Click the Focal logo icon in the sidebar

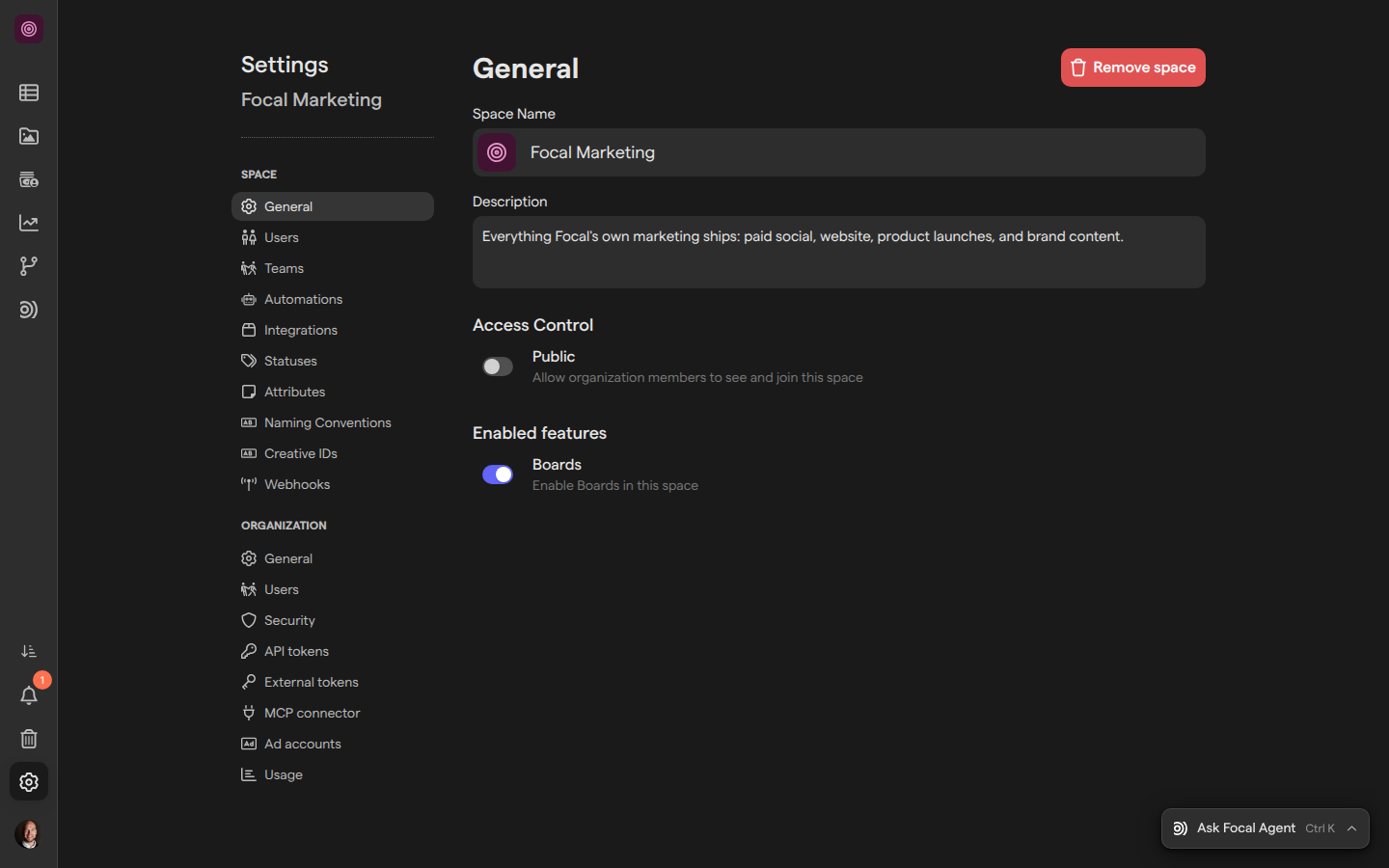tap(29, 29)
